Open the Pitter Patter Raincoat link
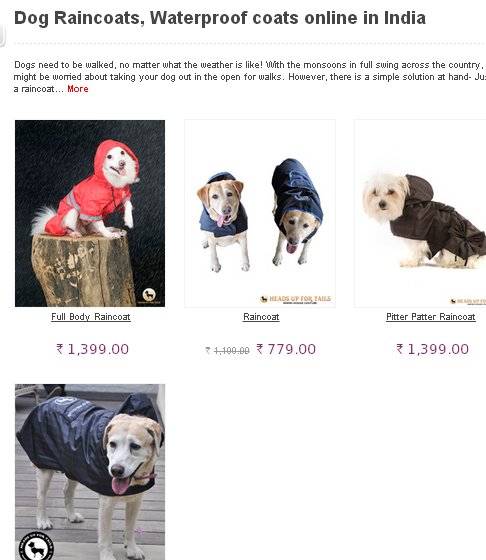The width and height of the screenshot is (486, 560). (x=431, y=317)
